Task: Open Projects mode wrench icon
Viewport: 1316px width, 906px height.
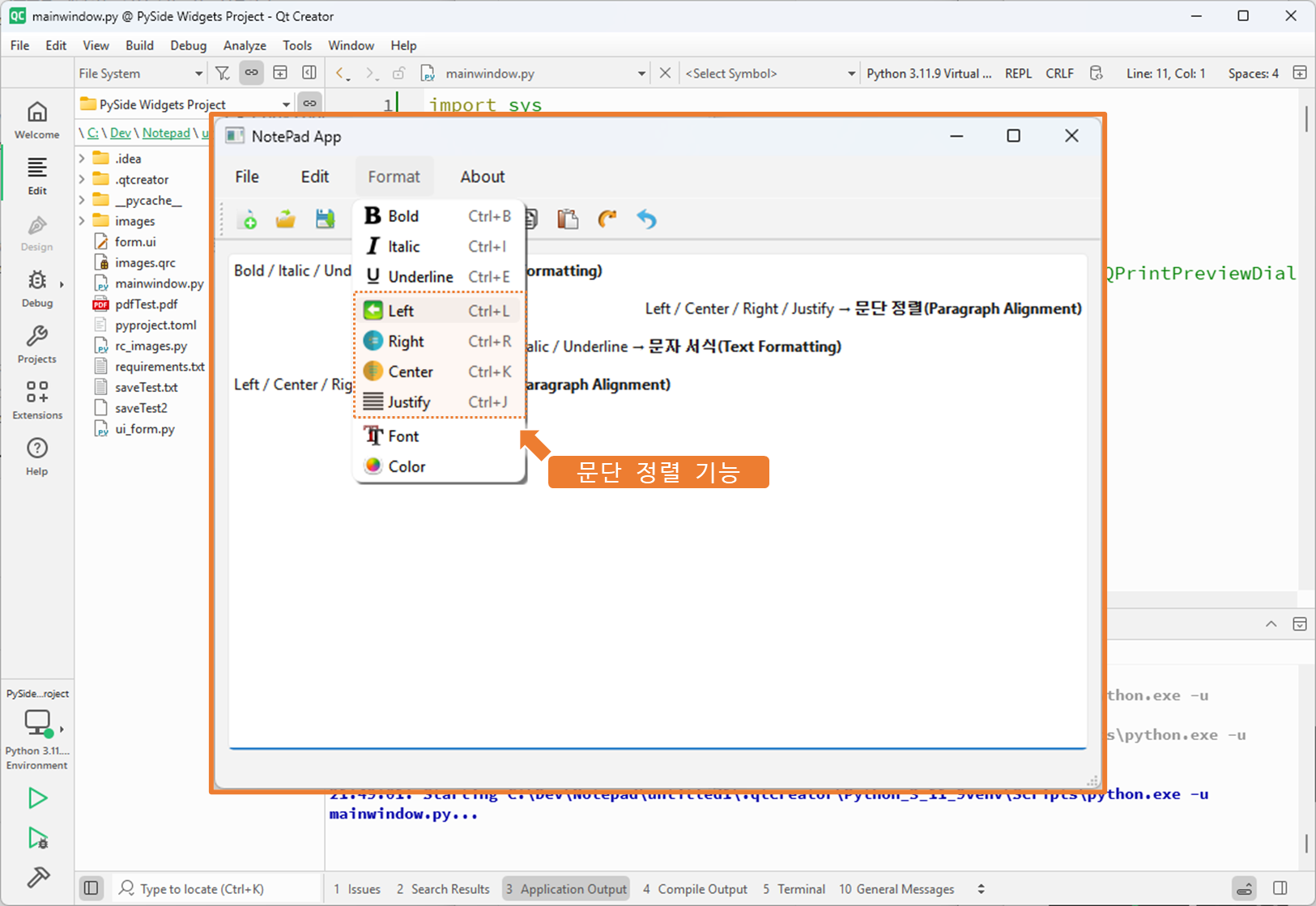Action: [x=37, y=344]
